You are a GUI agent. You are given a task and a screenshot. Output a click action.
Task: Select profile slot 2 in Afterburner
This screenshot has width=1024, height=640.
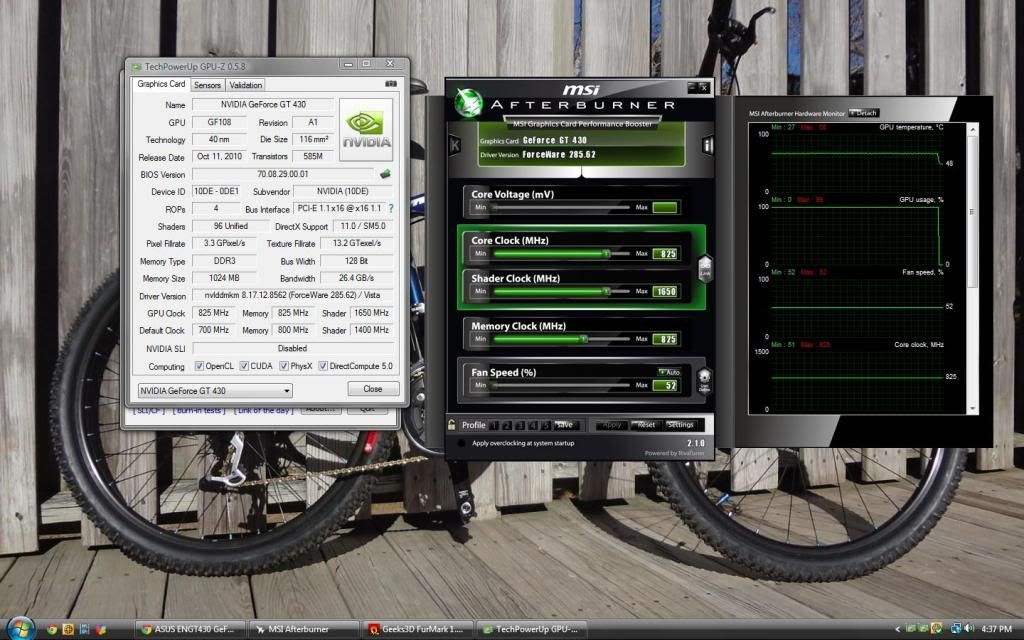pyautogui.click(x=507, y=425)
